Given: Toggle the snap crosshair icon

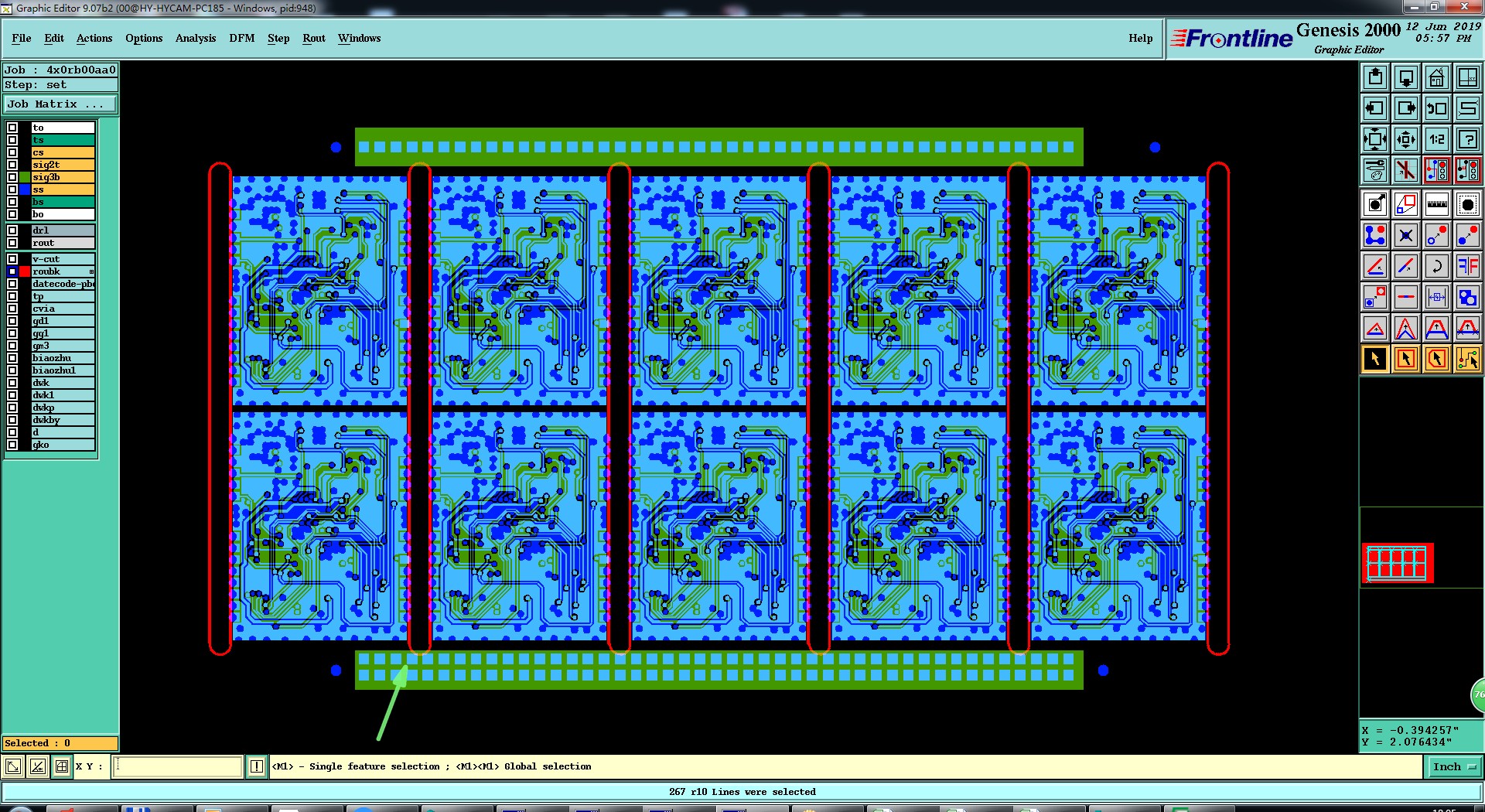Looking at the screenshot, I should coord(1406,169).
